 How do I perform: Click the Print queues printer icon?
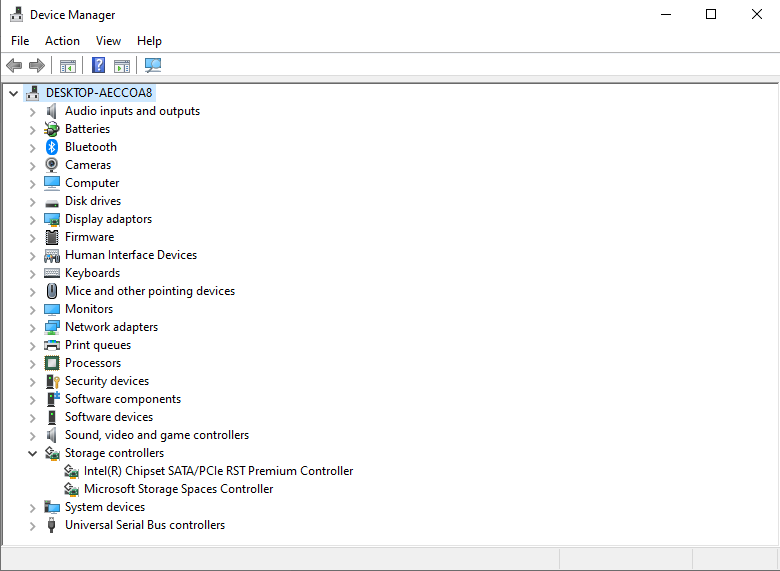point(52,345)
